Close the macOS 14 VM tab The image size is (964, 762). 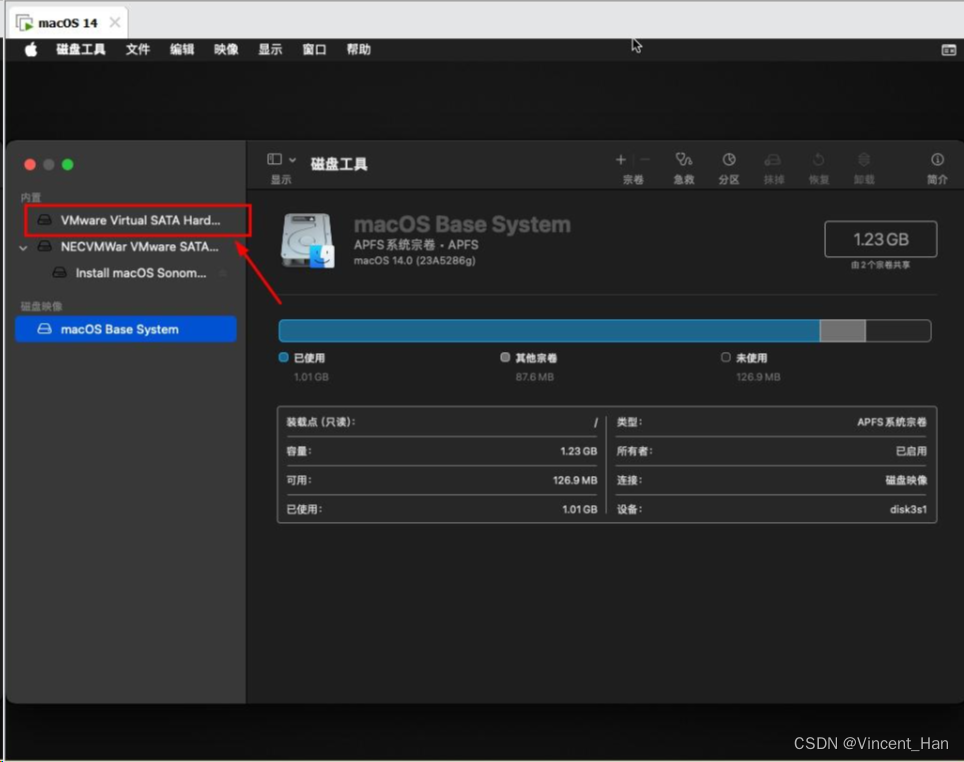pos(115,23)
